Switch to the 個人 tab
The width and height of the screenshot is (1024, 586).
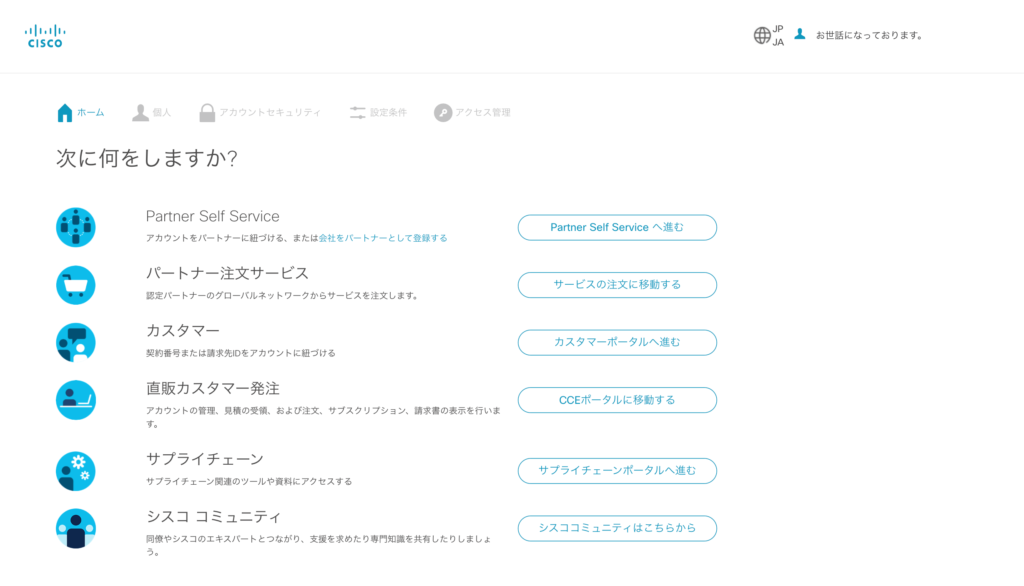click(x=152, y=113)
